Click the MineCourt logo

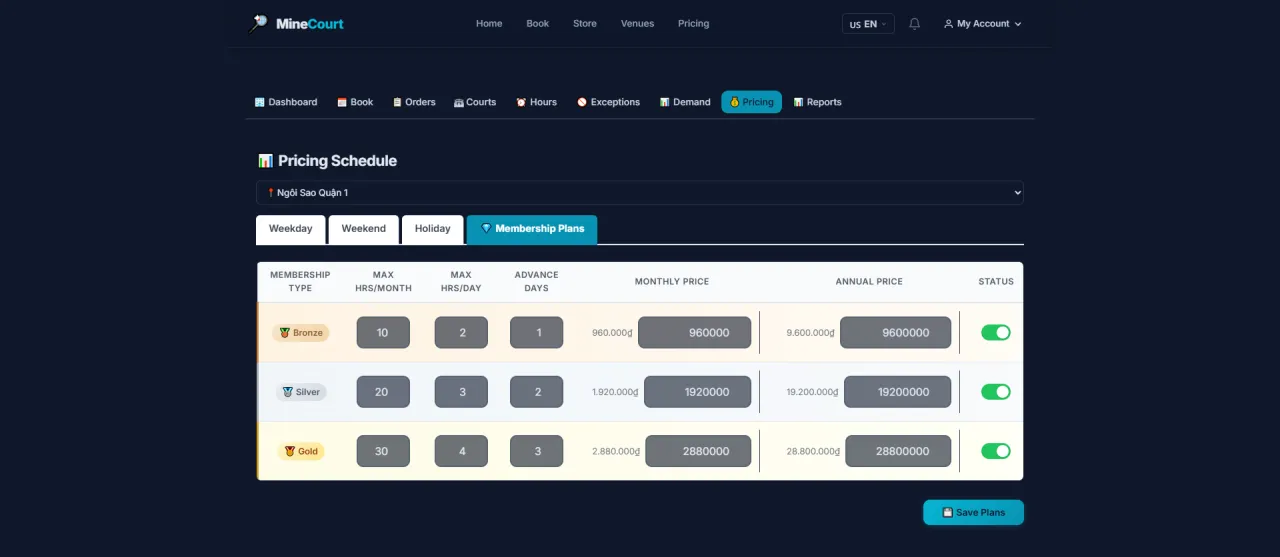coord(296,23)
